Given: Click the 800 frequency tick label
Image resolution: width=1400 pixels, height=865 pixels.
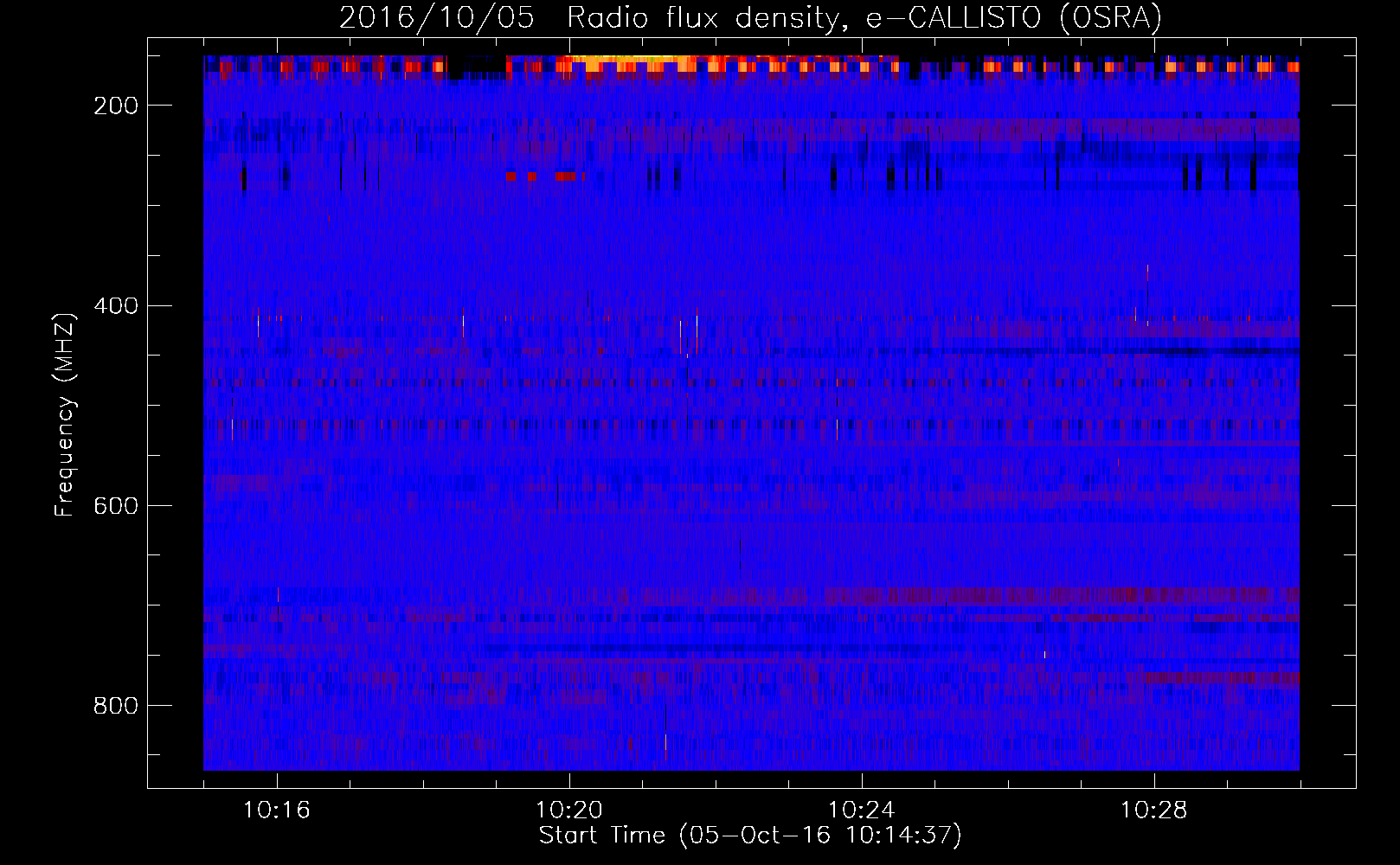Looking at the screenshot, I should (116, 706).
